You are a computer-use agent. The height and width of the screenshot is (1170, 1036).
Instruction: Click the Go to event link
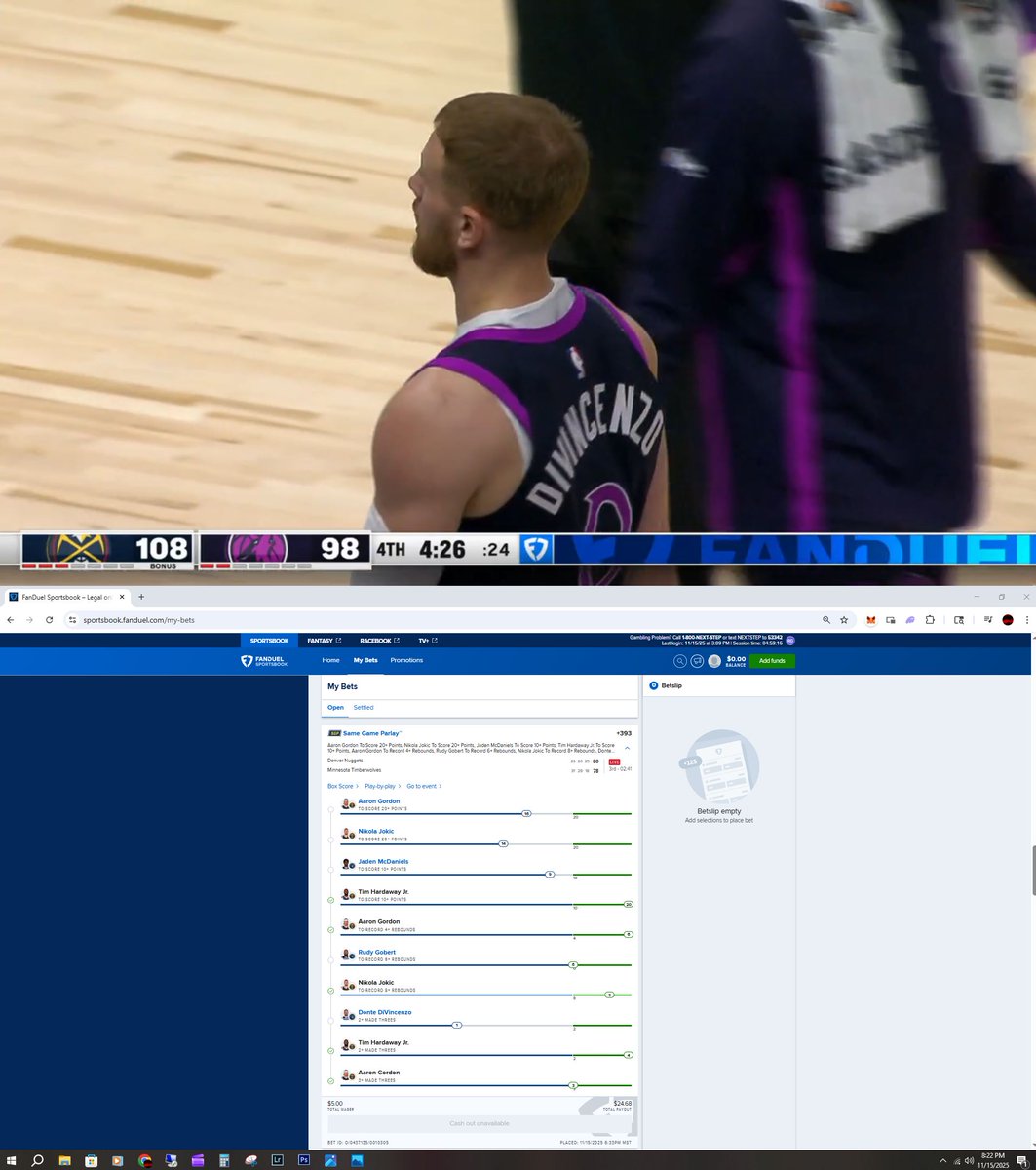(424, 786)
